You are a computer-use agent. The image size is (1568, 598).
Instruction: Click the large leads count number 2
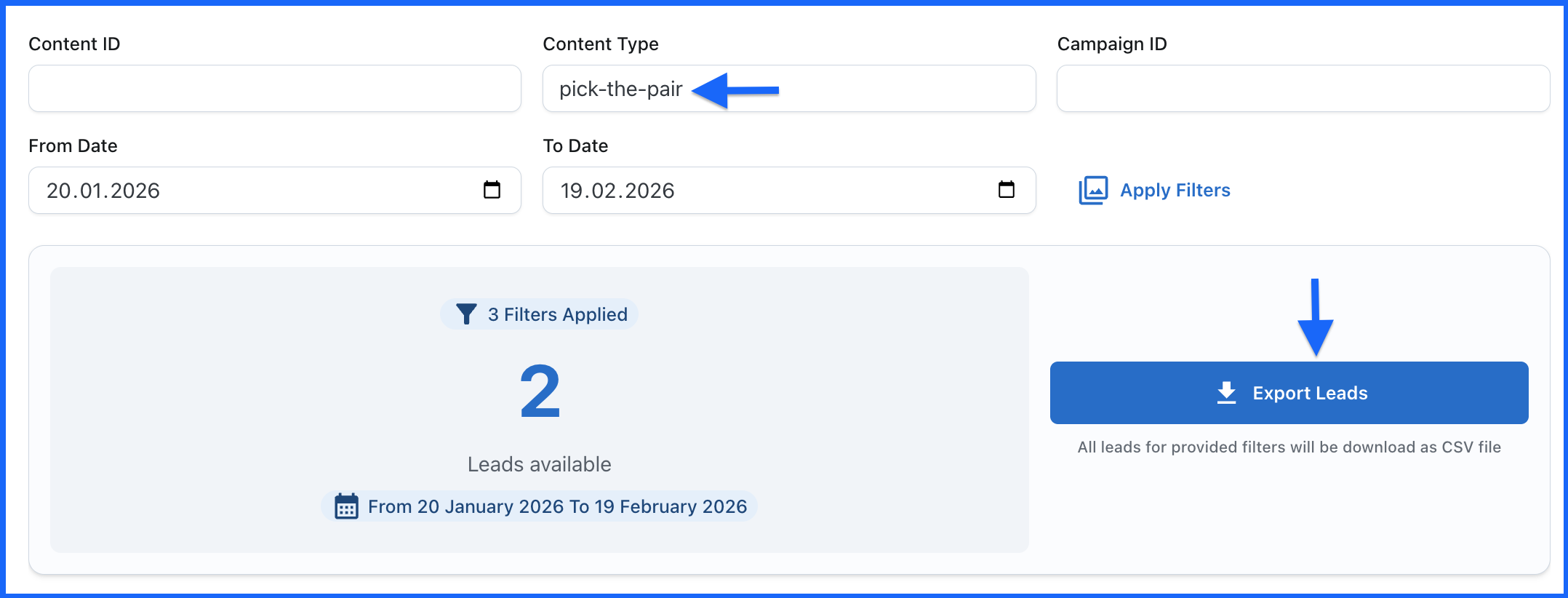[x=540, y=392]
